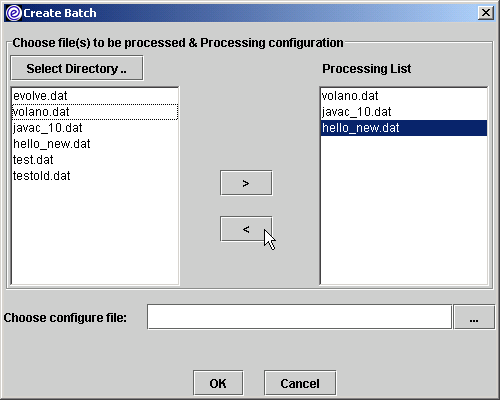Confirm the batch with OK

tap(218, 383)
